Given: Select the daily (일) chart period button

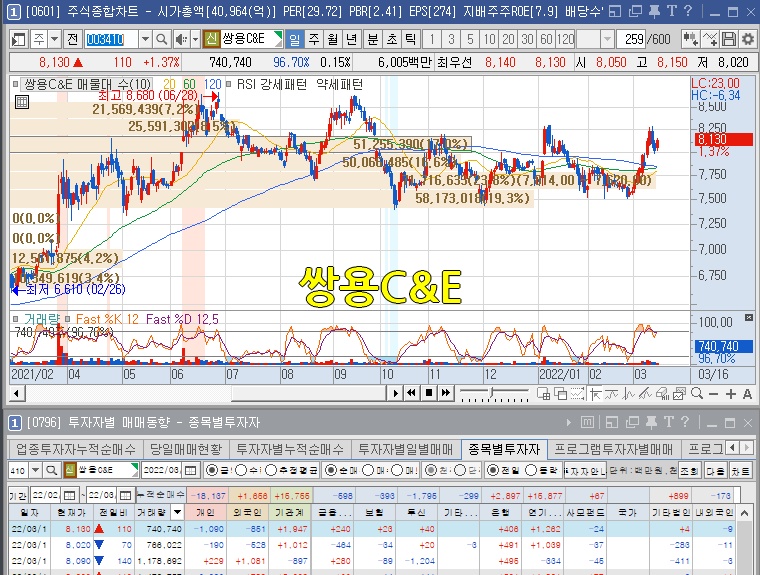Looking at the screenshot, I should [x=294, y=39].
